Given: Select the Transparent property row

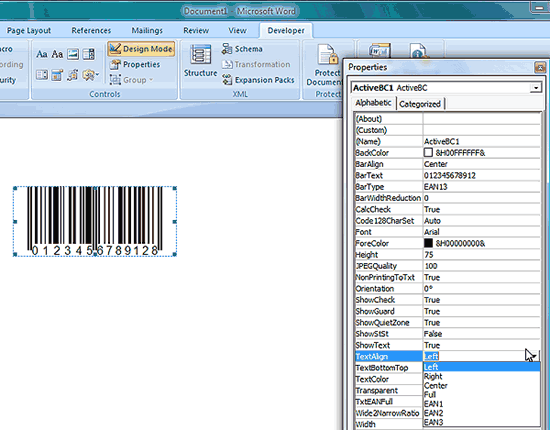Looking at the screenshot, I should point(389,390).
